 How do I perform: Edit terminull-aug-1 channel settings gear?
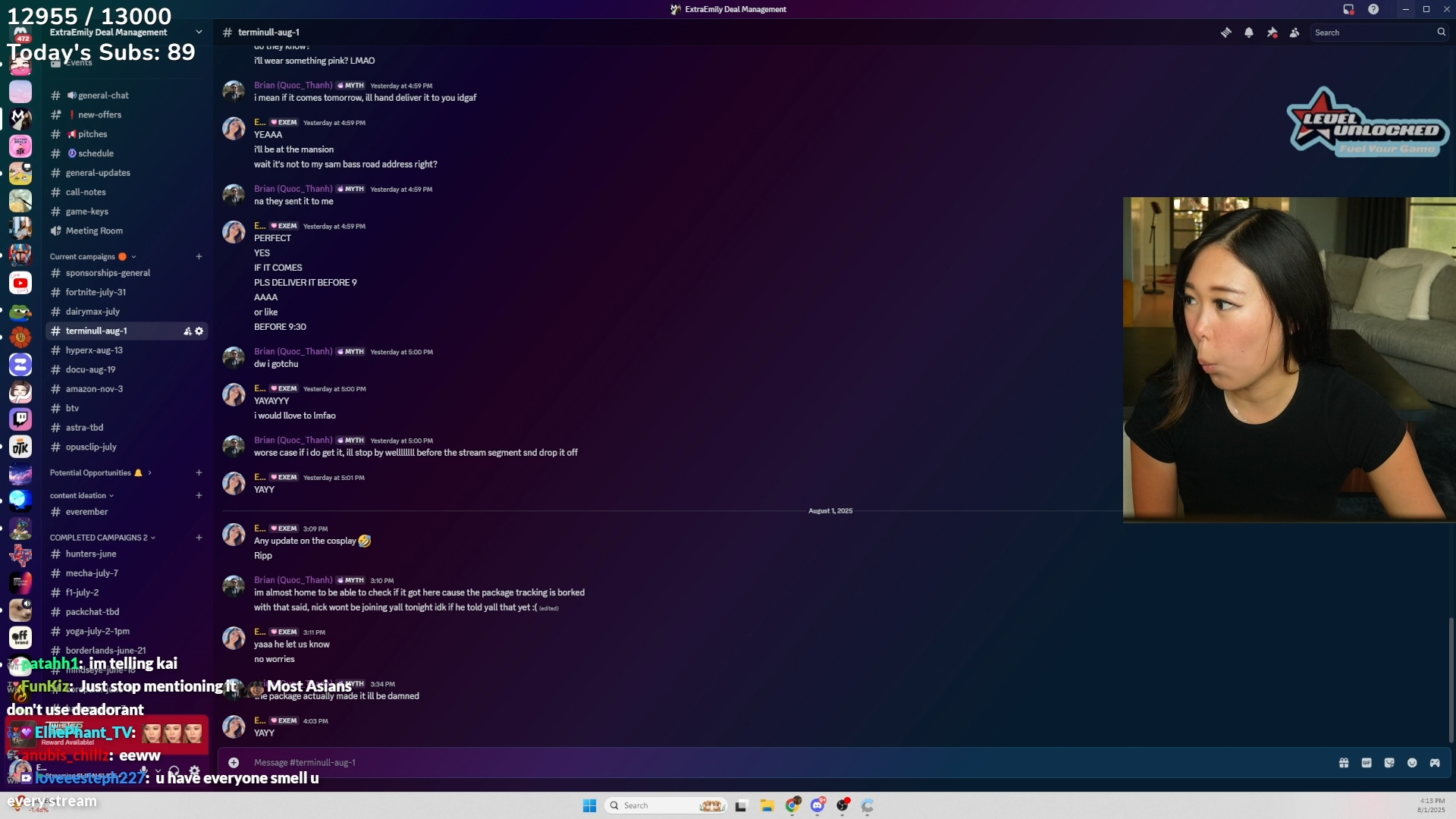[x=199, y=331]
